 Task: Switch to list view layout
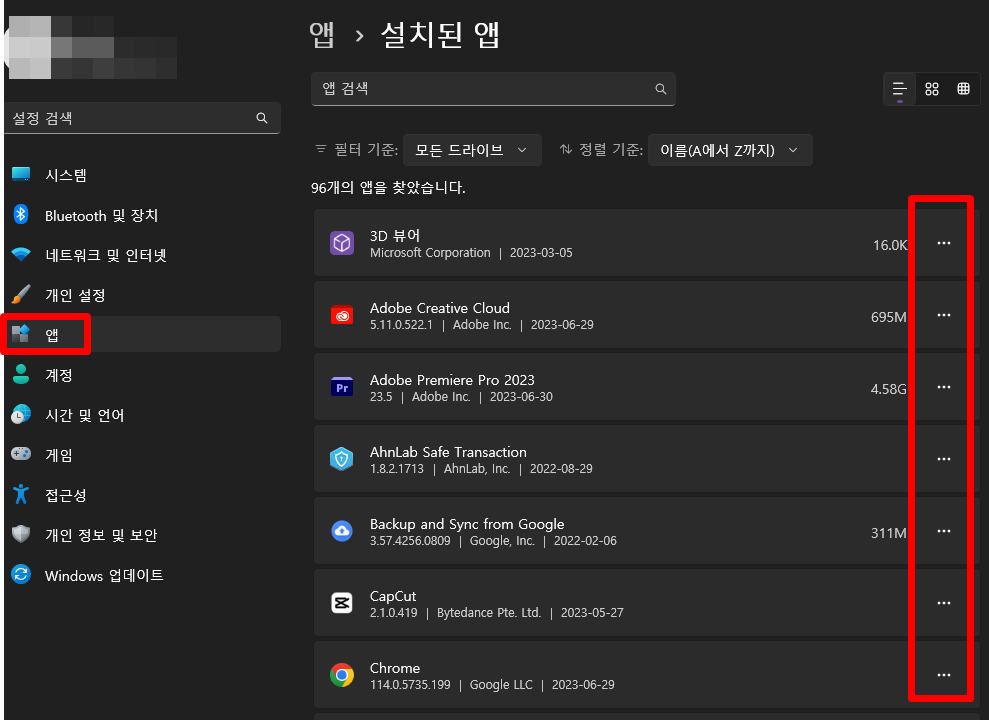click(x=899, y=89)
